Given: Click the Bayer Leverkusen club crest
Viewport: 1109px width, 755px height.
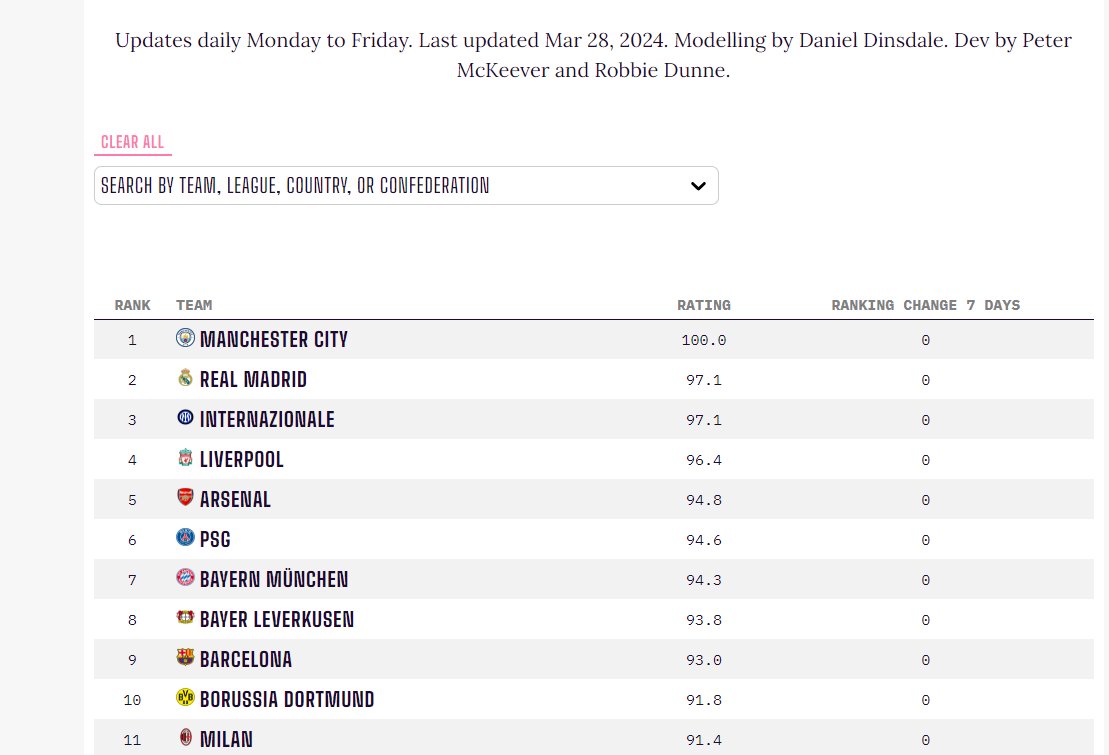Looking at the screenshot, I should (x=185, y=618).
